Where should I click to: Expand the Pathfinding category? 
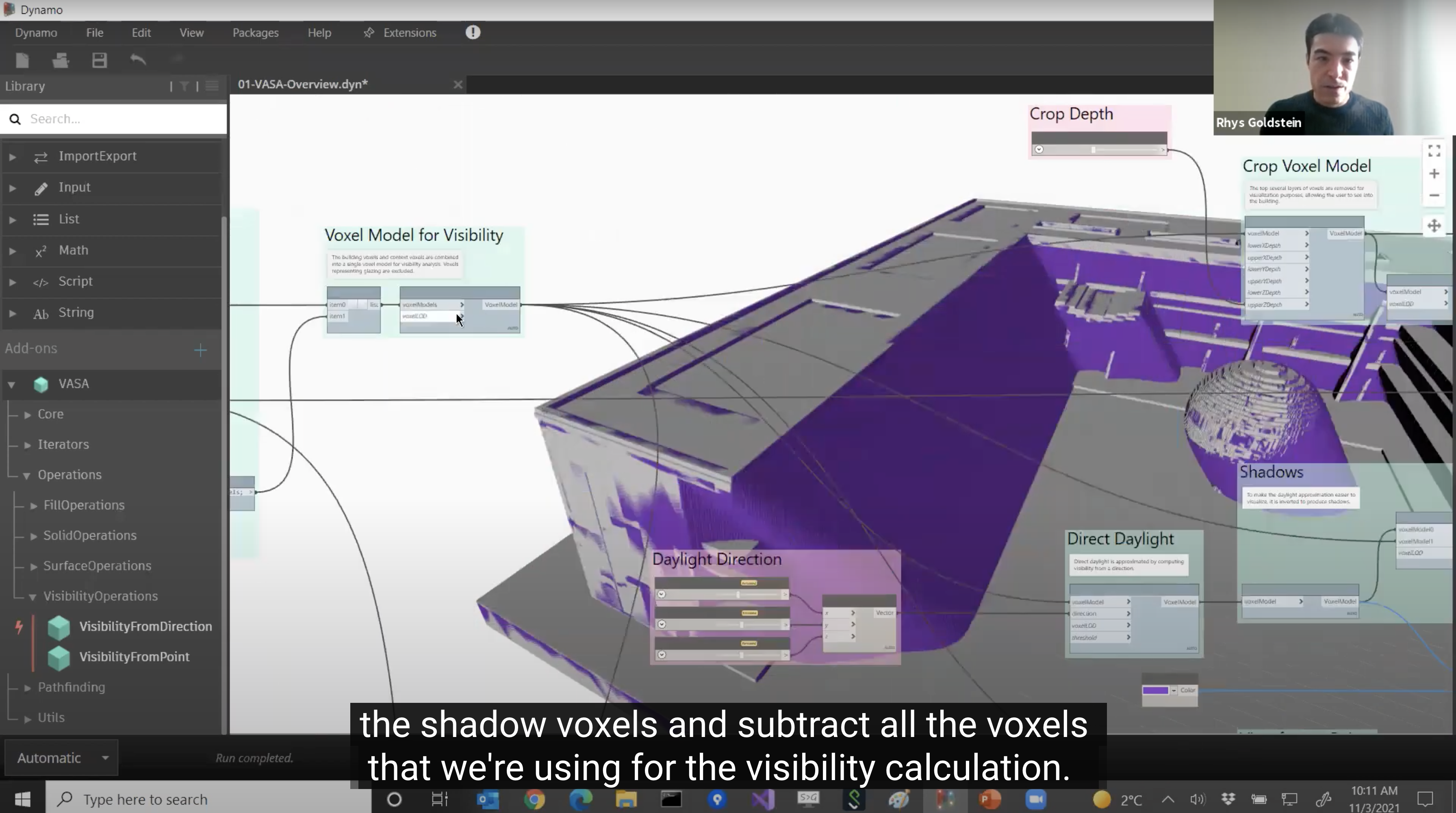[x=28, y=687]
